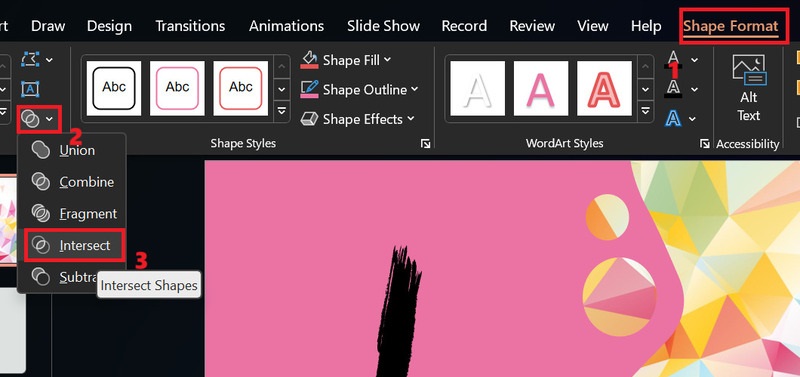Click the Shape Fill paint bucket icon
Image resolution: width=800 pixels, height=377 pixels.
(x=309, y=60)
